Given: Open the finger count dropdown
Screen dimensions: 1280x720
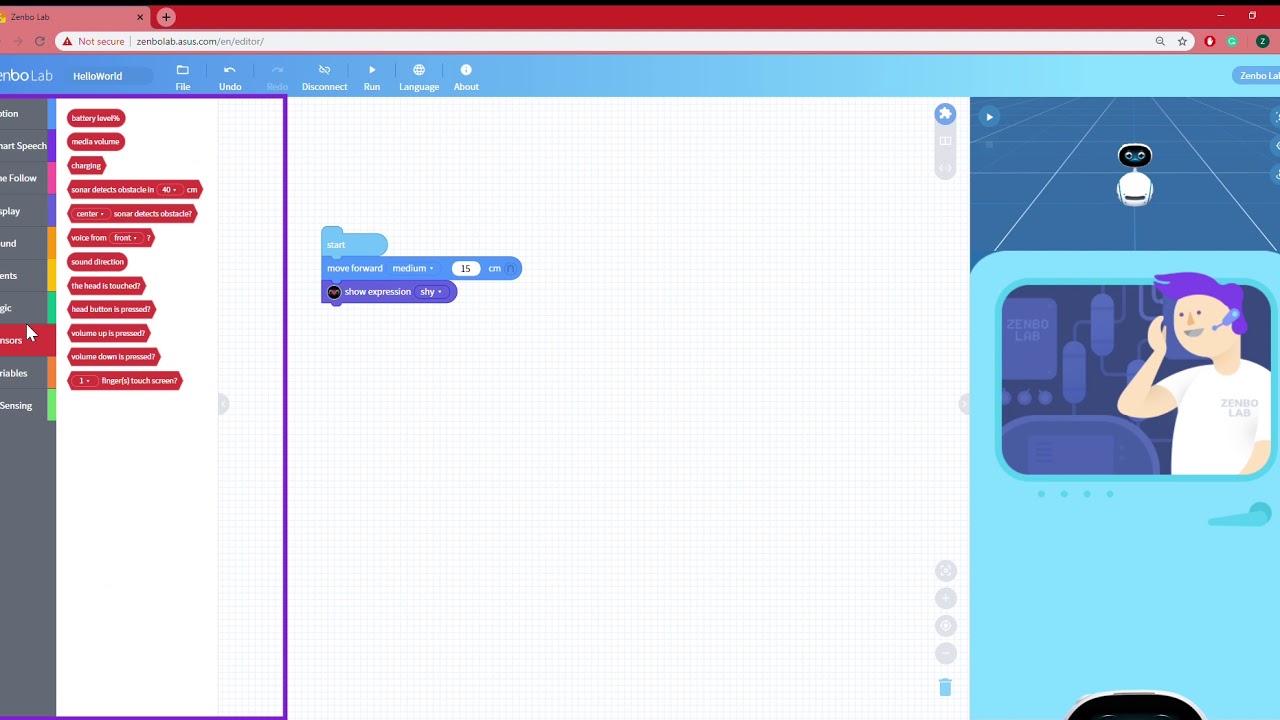Looking at the screenshot, I should click(x=85, y=381).
